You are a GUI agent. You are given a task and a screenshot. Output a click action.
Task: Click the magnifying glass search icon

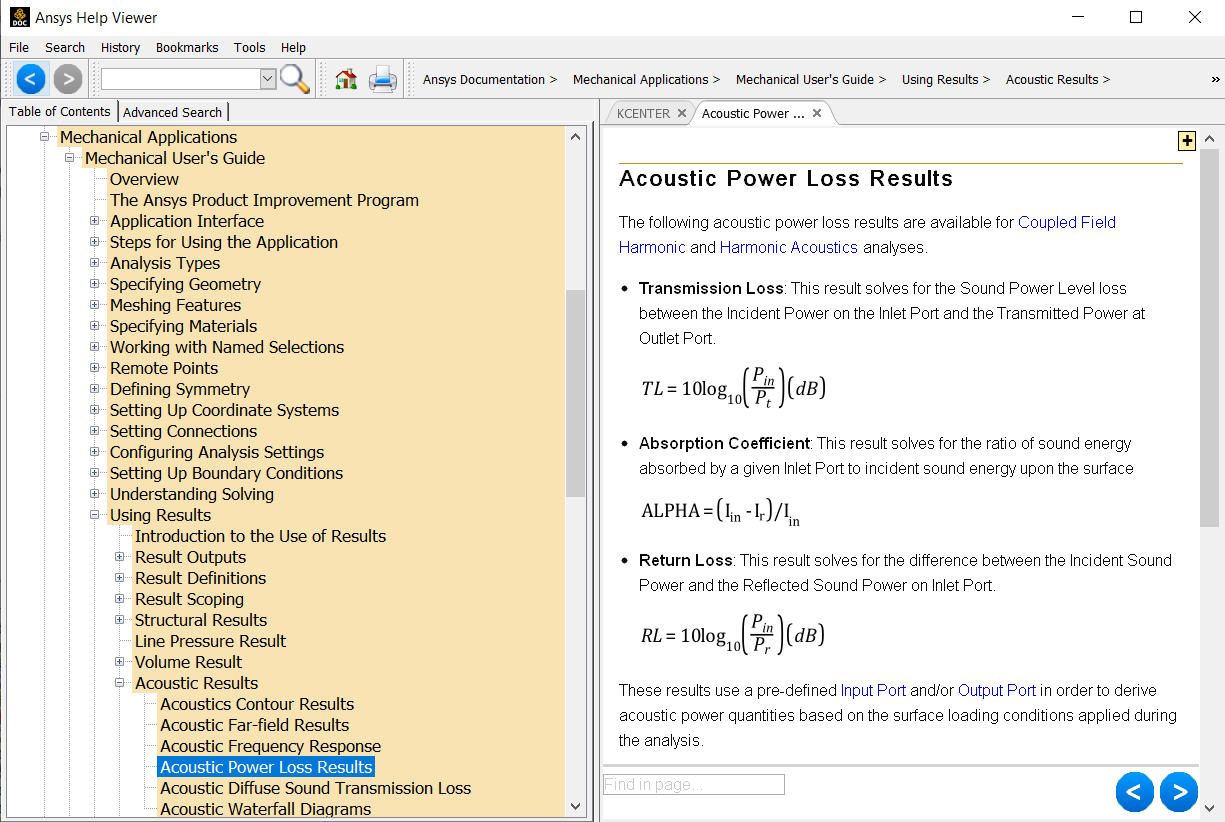295,79
